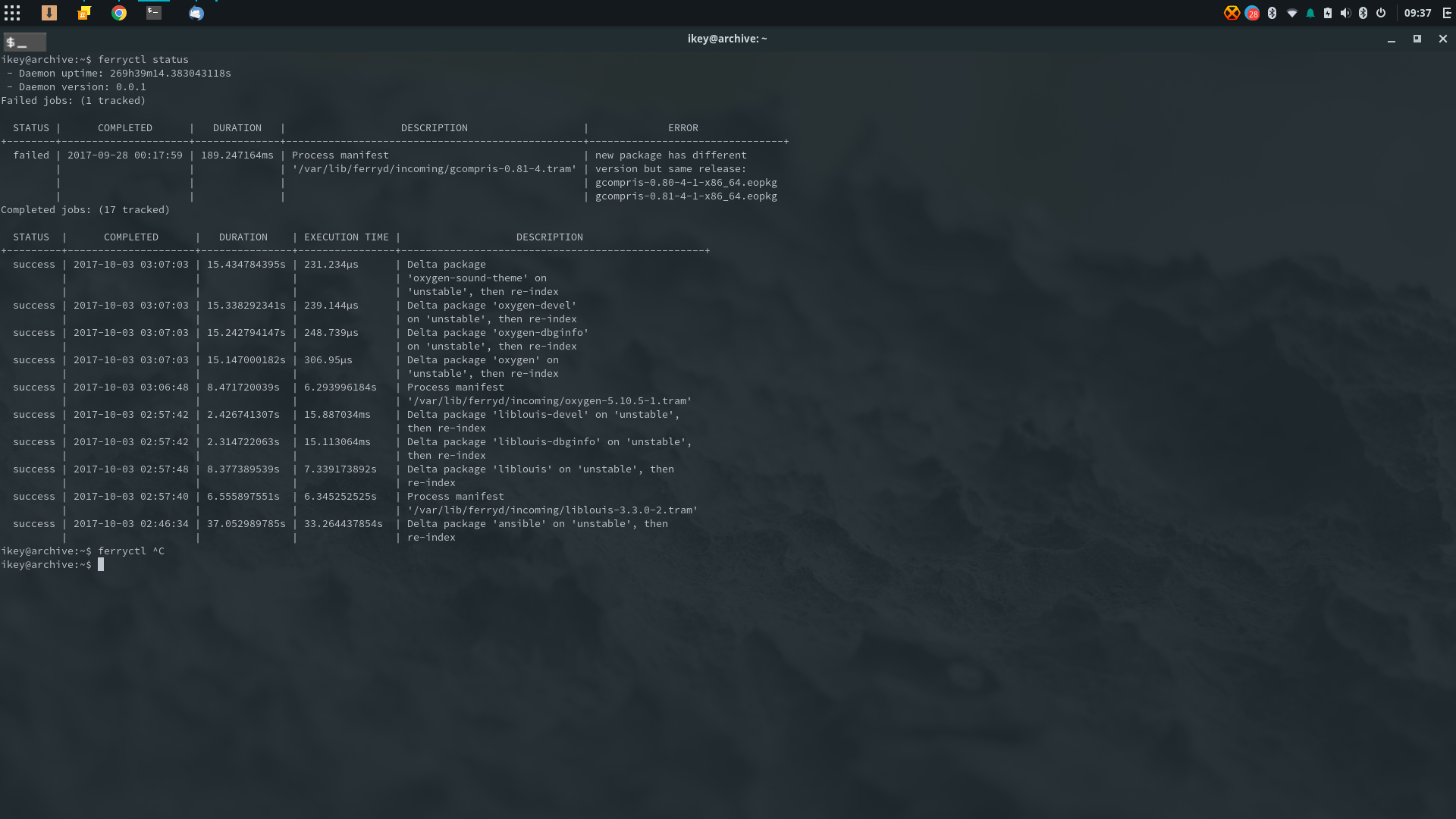1456x819 pixels.
Task: Click the 'Daemon version: 0.0.1' line
Action: (x=77, y=87)
